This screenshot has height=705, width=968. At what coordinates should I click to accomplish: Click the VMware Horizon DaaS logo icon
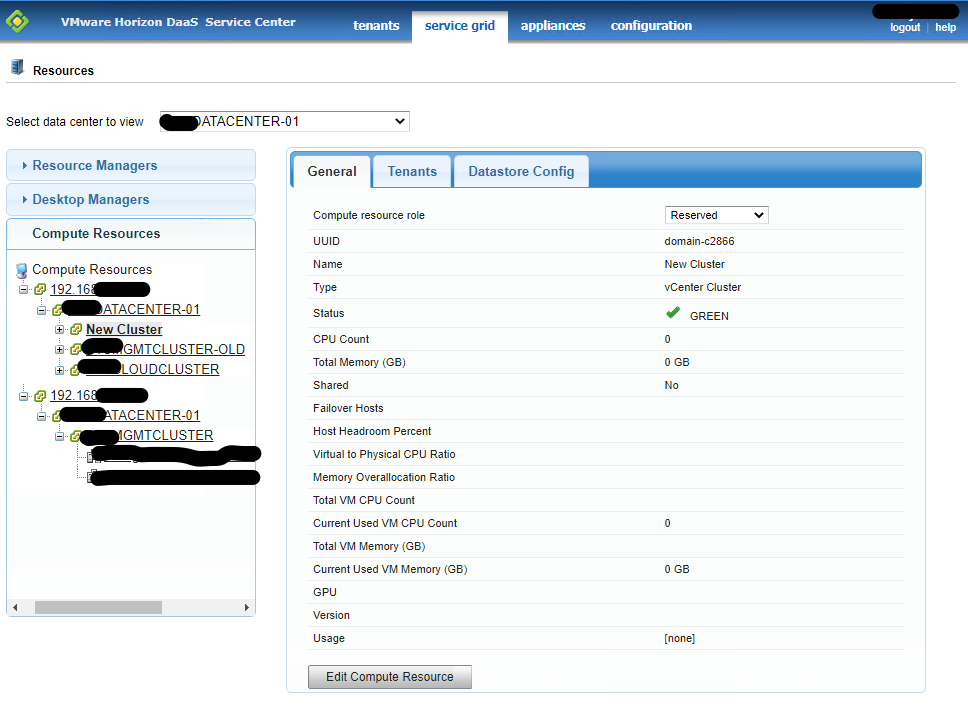tap(17, 22)
